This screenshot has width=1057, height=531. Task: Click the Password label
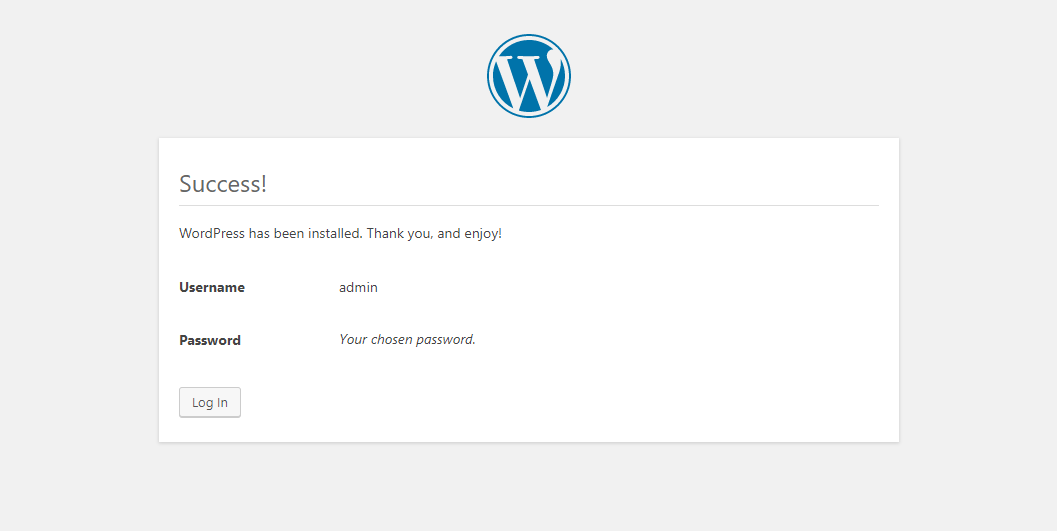[210, 340]
